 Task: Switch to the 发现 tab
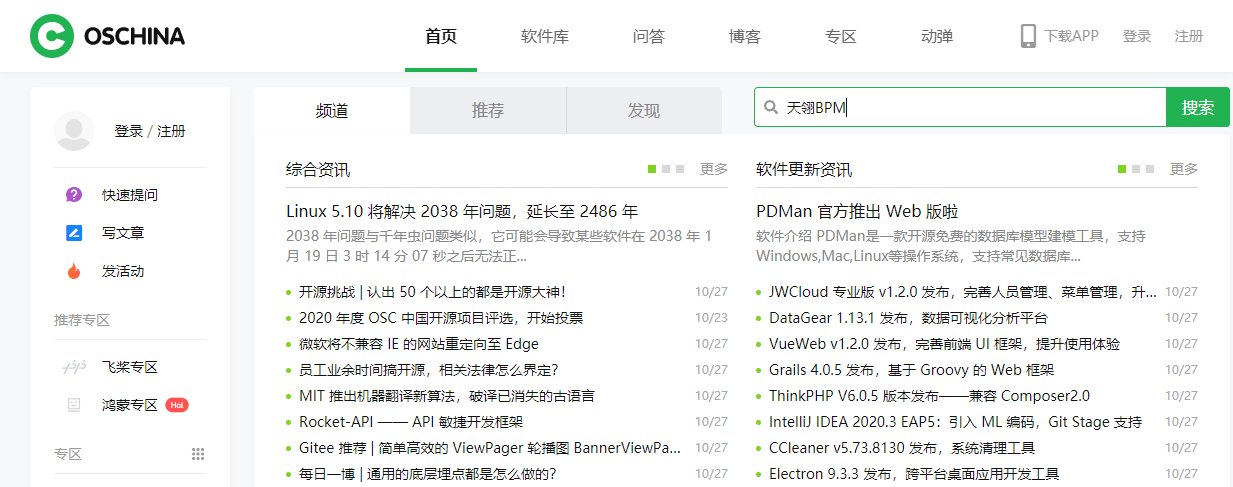click(644, 110)
